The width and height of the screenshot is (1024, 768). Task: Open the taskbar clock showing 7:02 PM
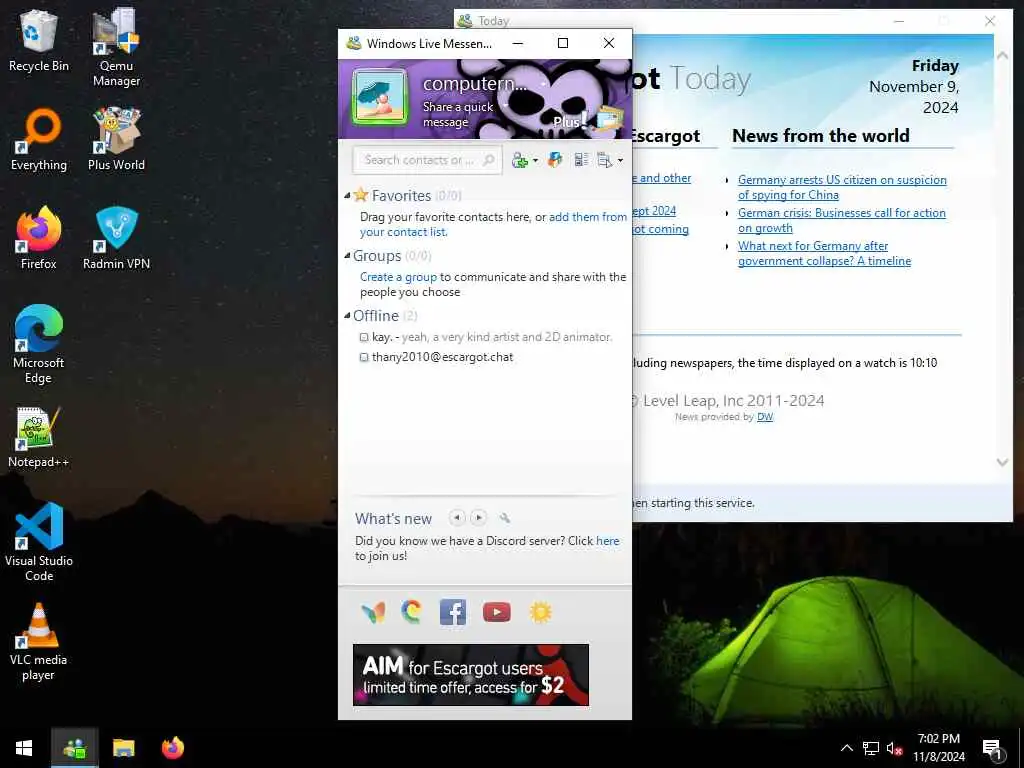point(938,748)
